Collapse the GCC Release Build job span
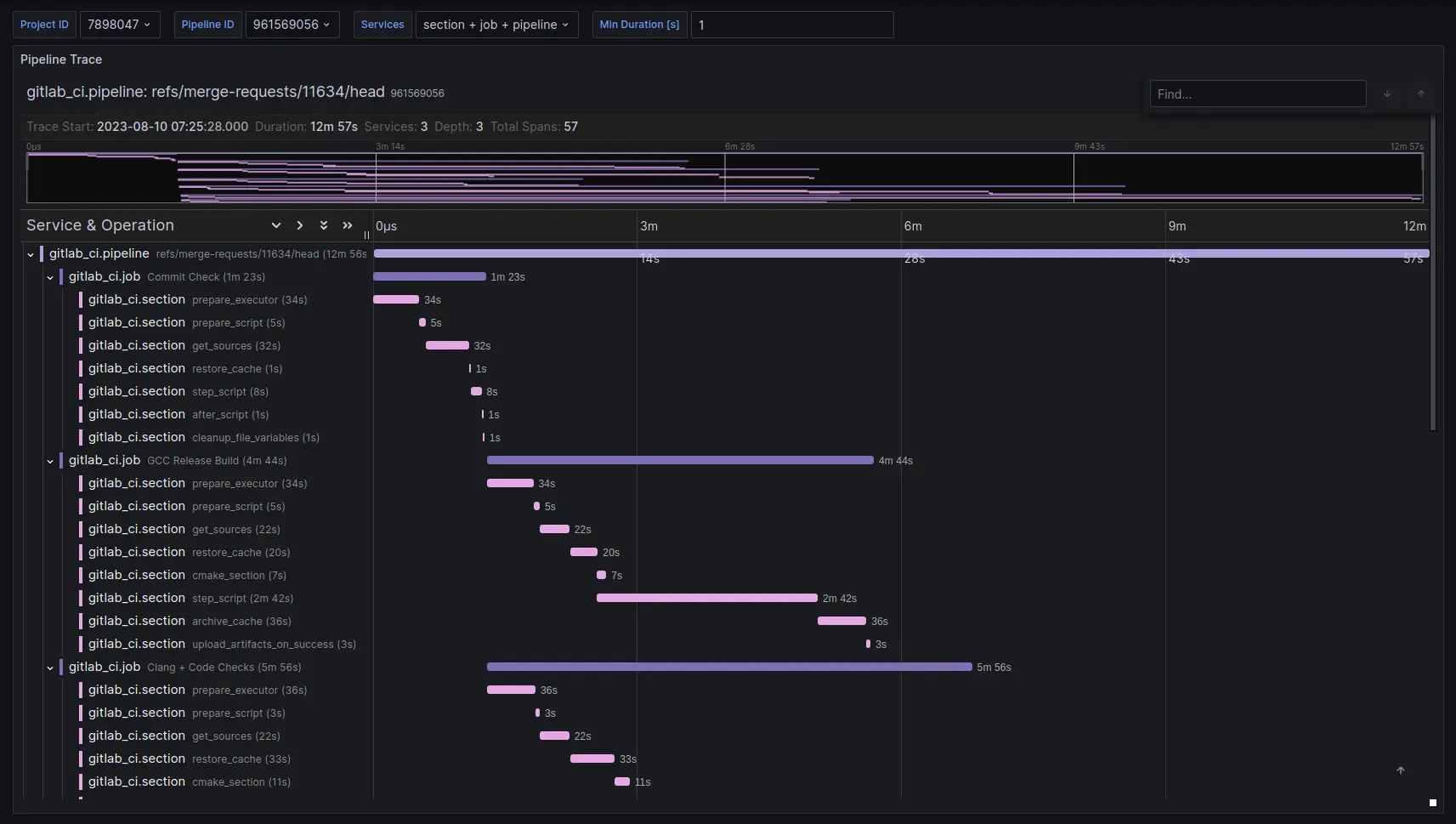 [x=50, y=461]
